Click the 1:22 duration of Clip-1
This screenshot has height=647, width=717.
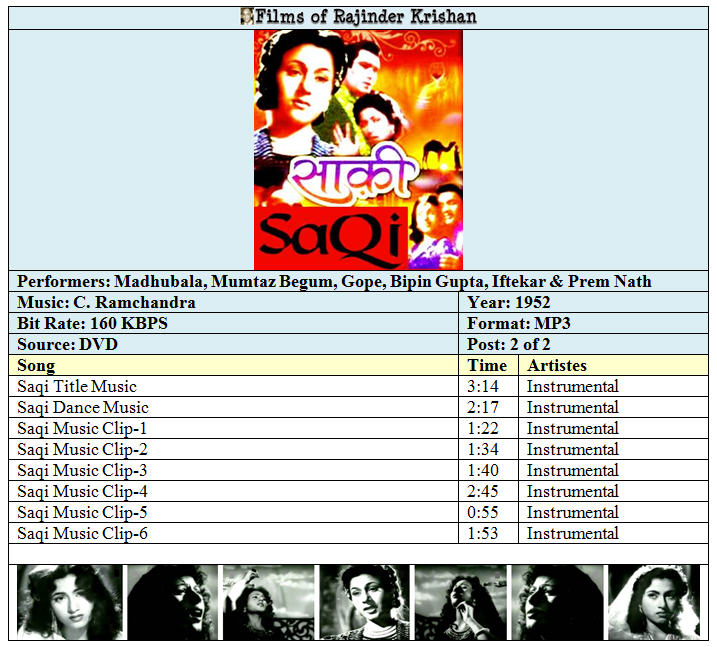click(x=482, y=428)
